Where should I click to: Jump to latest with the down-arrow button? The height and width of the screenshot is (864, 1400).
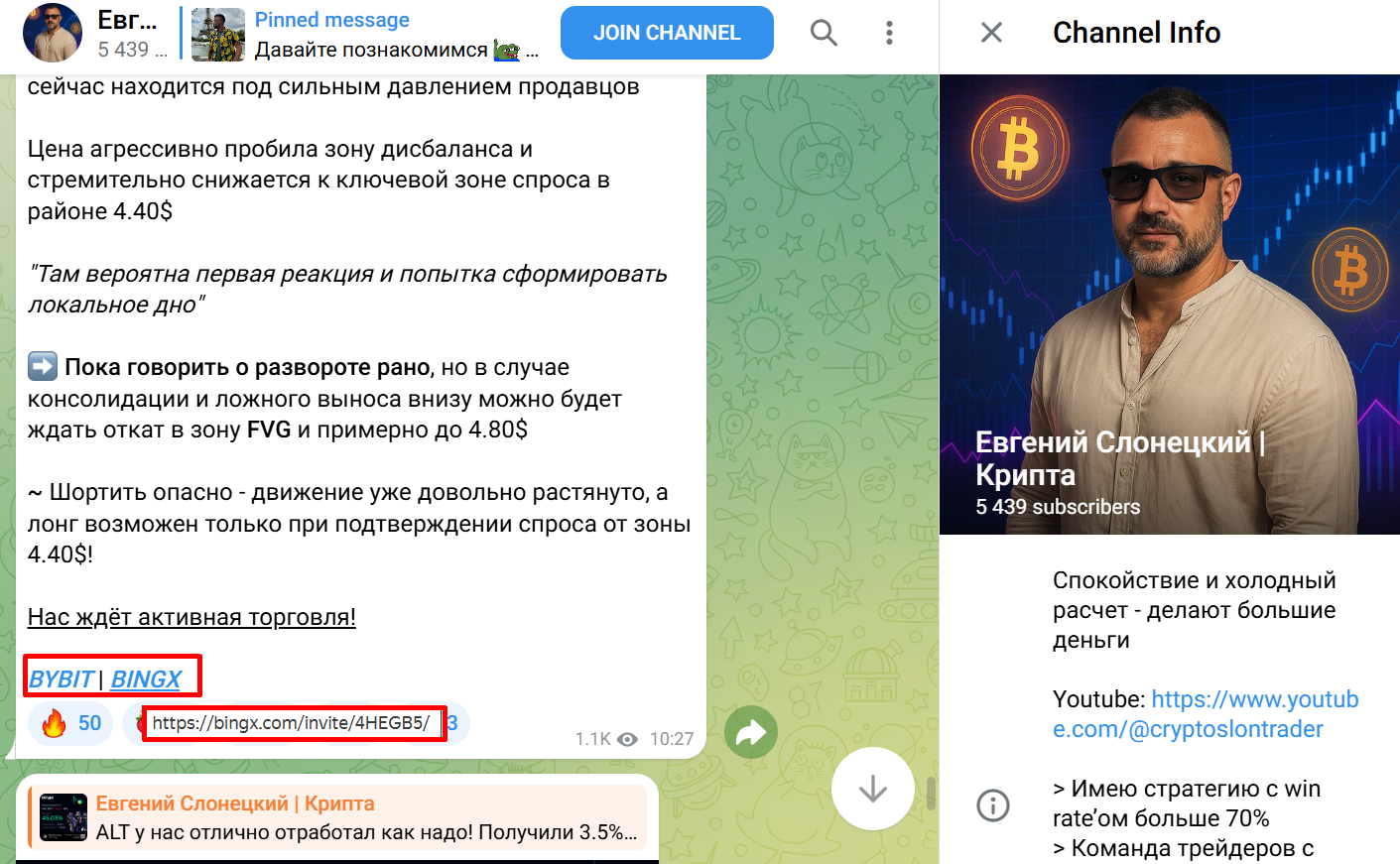[x=873, y=789]
